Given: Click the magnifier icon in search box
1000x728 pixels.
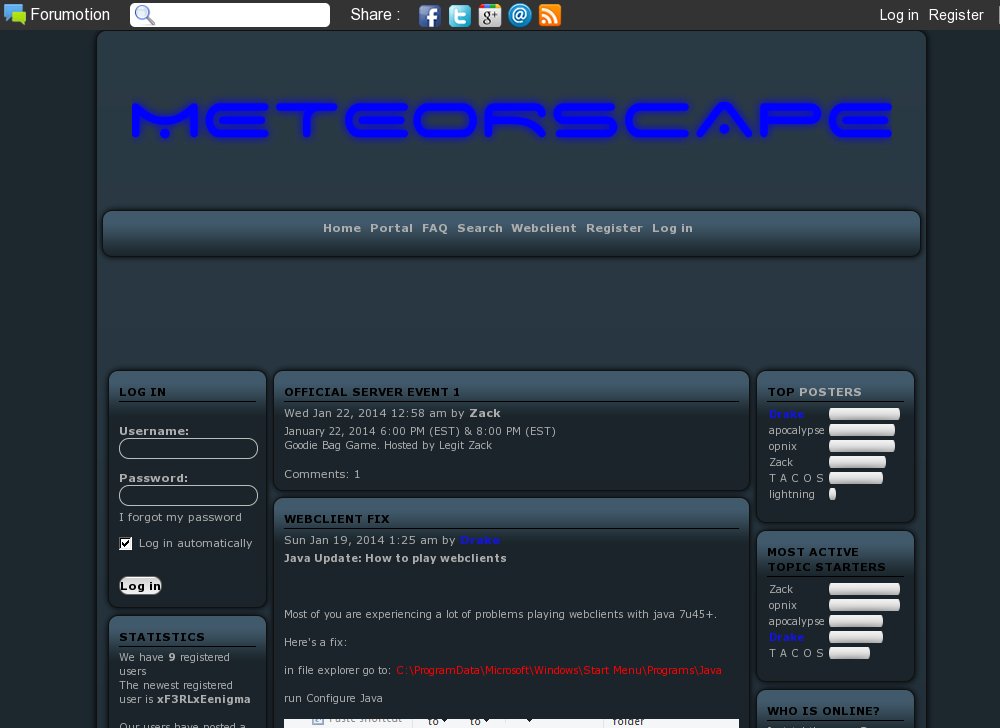Looking at the screenshot, I should point(145,15).
